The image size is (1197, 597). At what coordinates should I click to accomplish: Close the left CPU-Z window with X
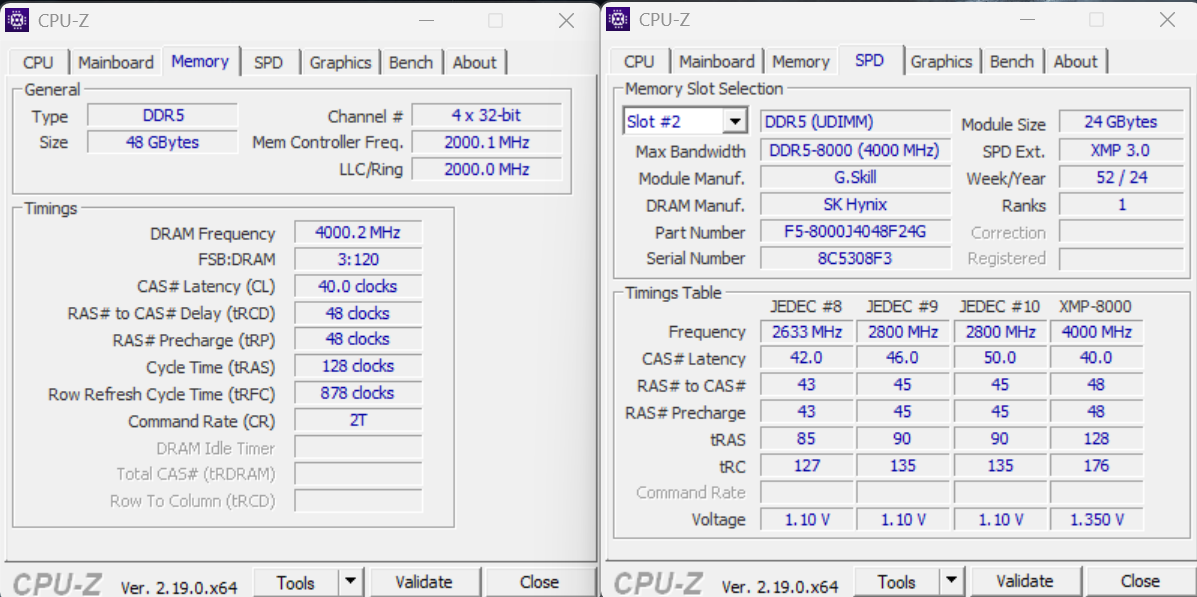[566, 21]
